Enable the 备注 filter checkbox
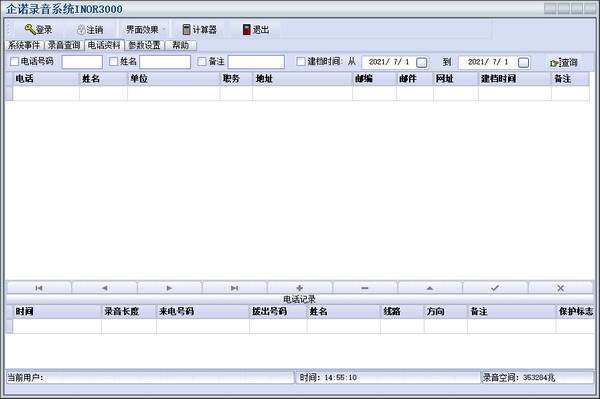 (x=202, y=61)
